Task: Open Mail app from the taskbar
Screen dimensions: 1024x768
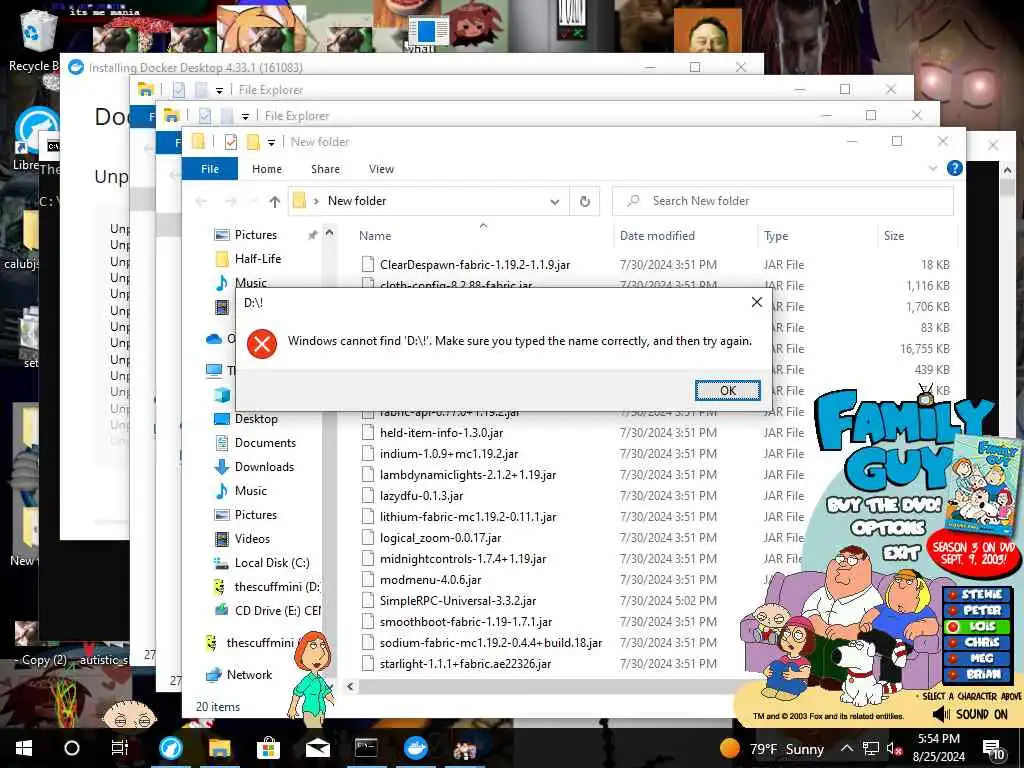Action: (317, 748)
